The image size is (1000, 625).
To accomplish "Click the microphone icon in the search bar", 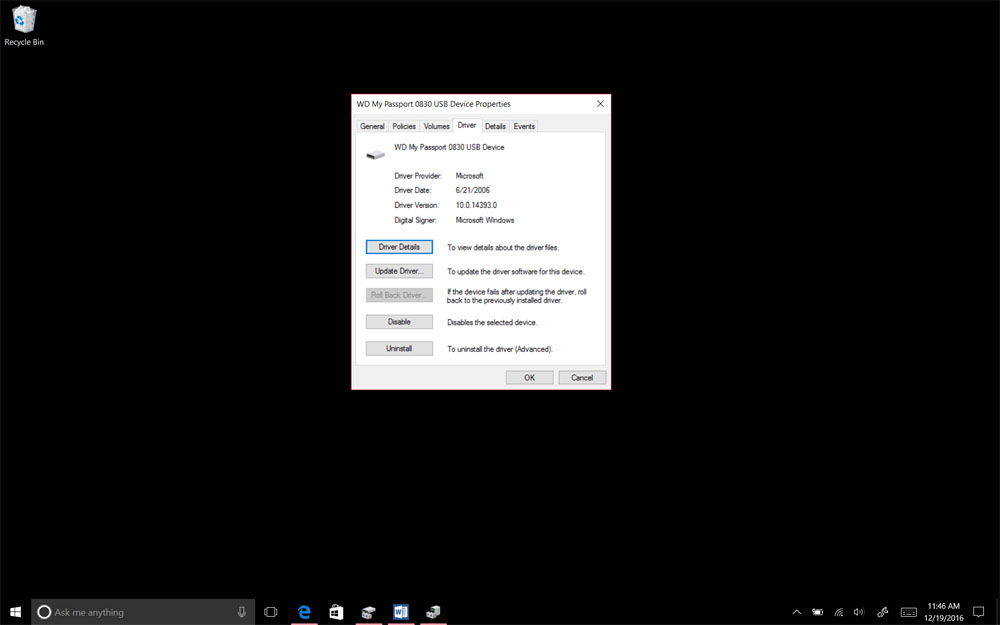I will click(240, 611).
